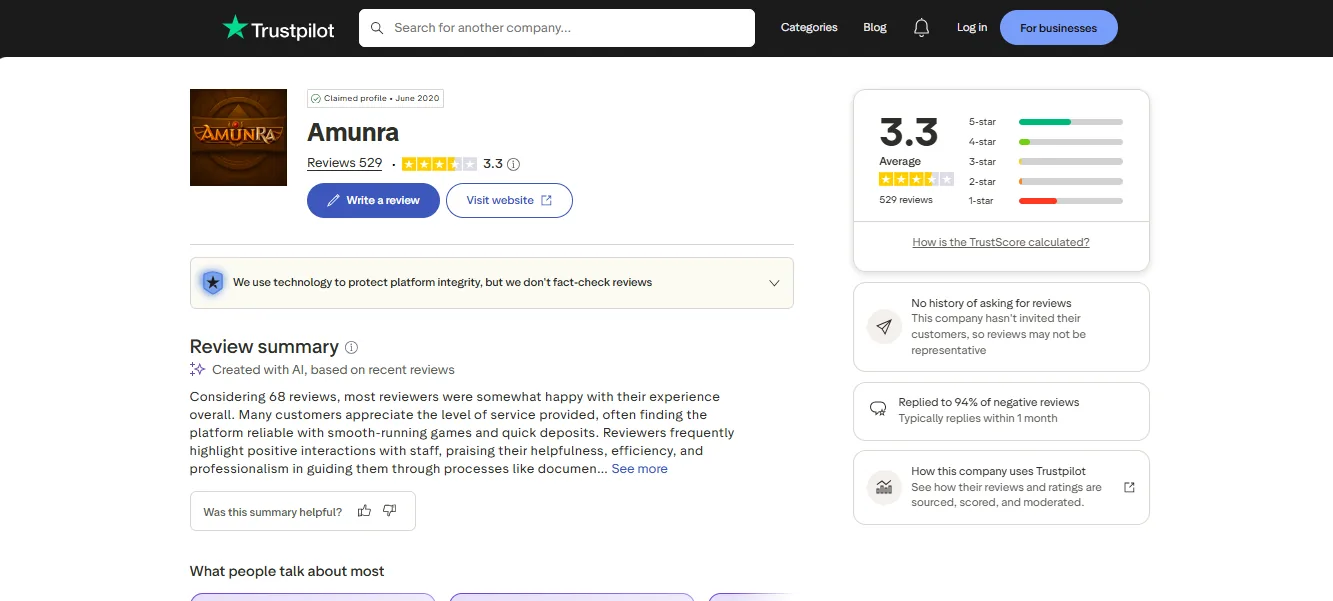Open the Reviews 529 link
This screenshot has height=601, width=1333.
344,163
